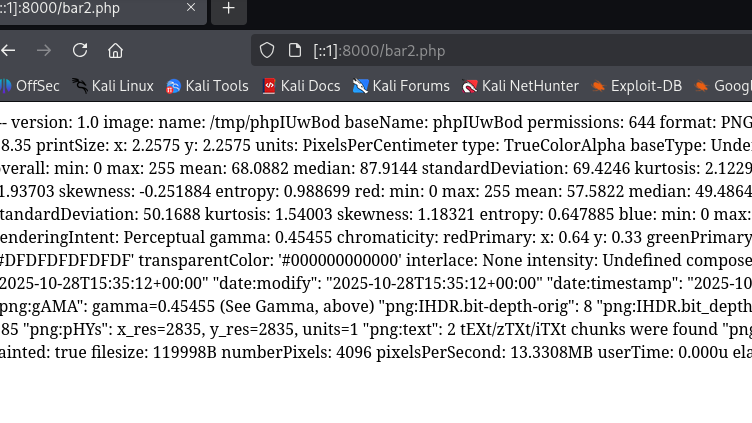Go to the browser home page
The width and height of the screenshot is (752, 423).
115,50
